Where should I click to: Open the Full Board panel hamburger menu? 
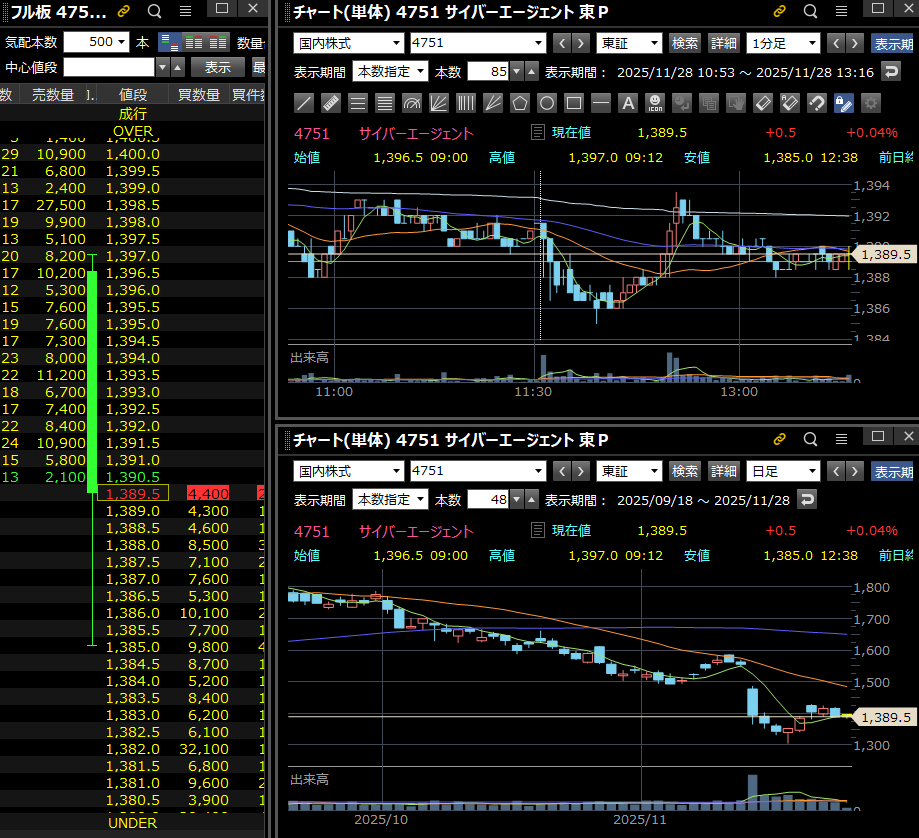pyautogui.click(x=185, y=12)
